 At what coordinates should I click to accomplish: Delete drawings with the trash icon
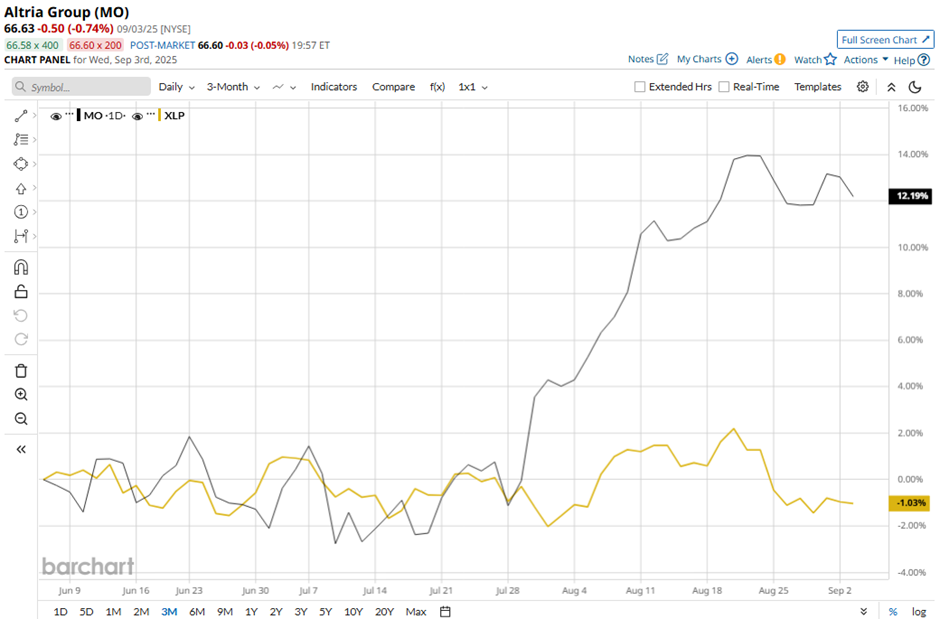pos(20,371)
